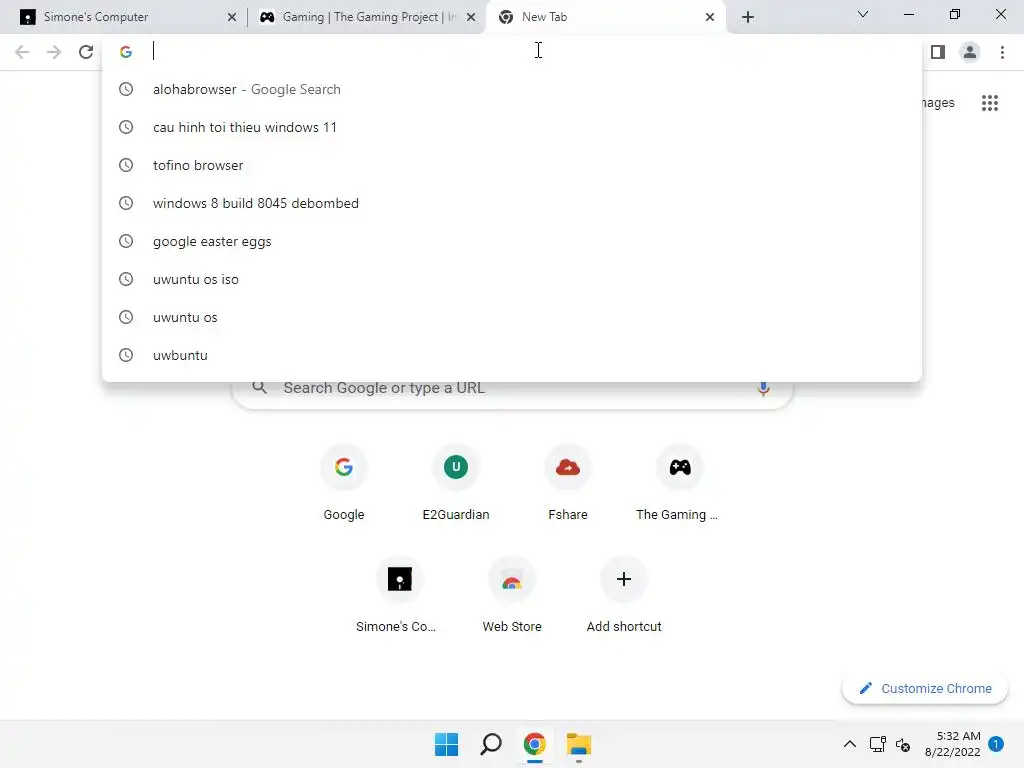Viewport: 1024px width, 768px height.
Task: Select the New Tab tab
Action: tap(605, 17)
